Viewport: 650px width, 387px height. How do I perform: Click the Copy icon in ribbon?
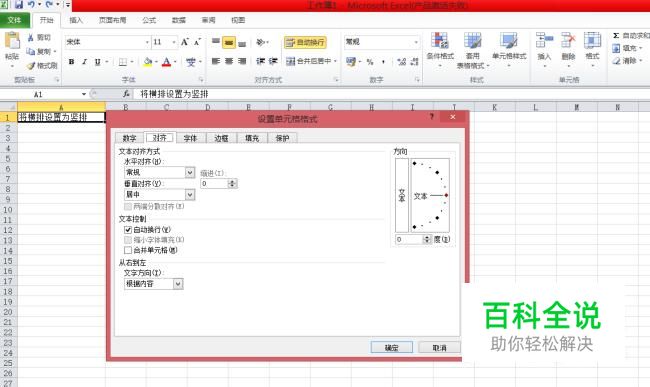30,51
